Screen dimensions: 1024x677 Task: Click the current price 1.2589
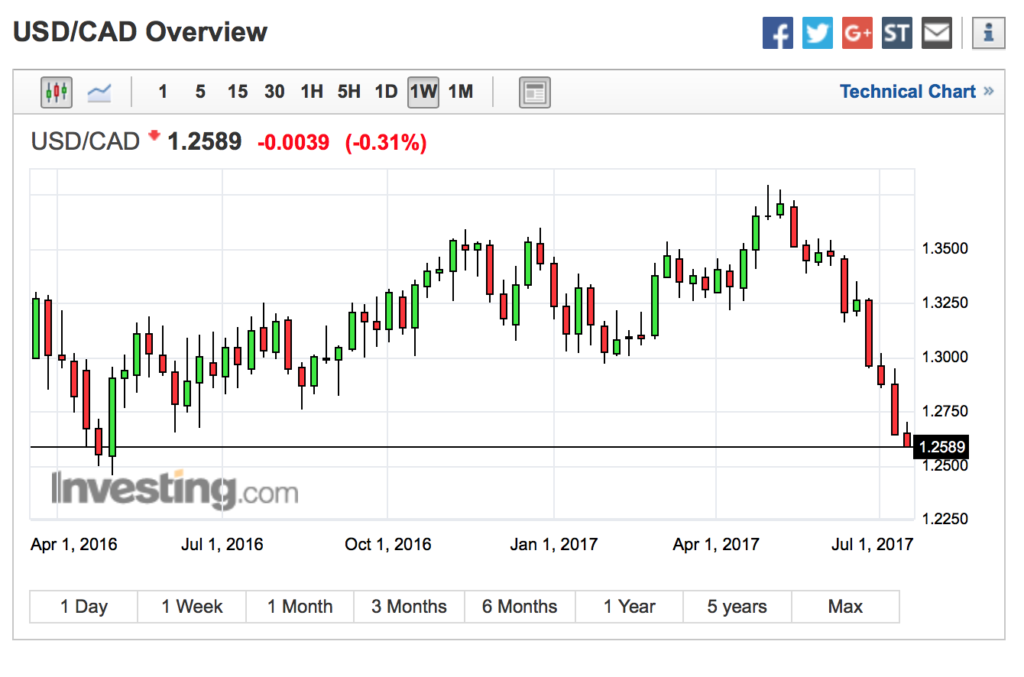pos(204,142)
